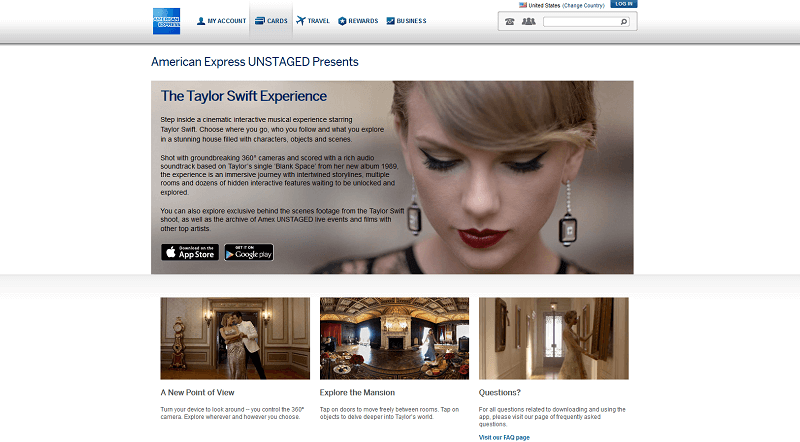Open the Rewards menu
The width and height of the screenshot is (800, 442).
click(358, 21)
